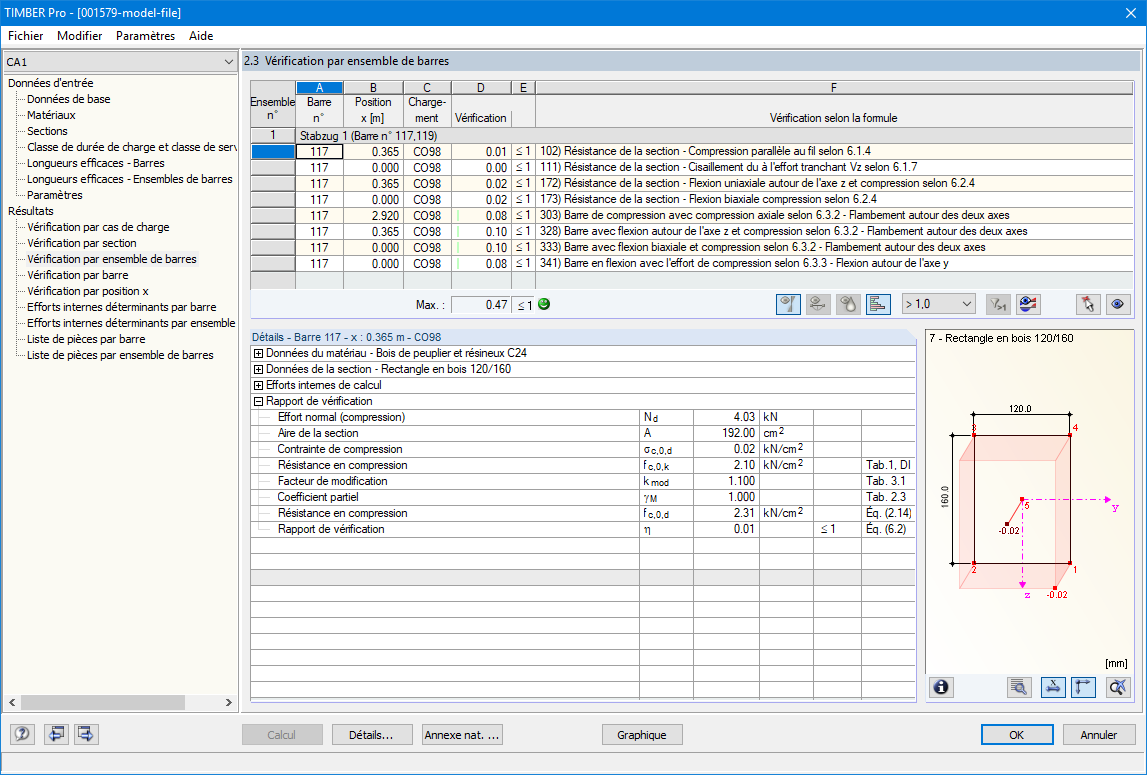Toggle the show-results-on-member diagram icon
Screen dimensions: 1147x775
click(x=788, y=304)
